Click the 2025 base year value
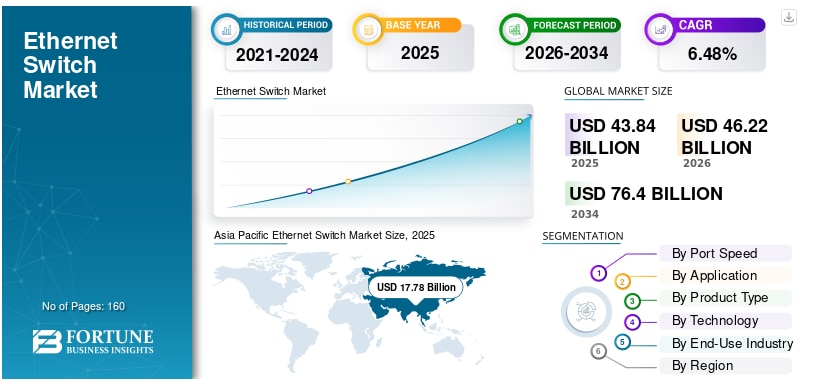 point(420,53)
